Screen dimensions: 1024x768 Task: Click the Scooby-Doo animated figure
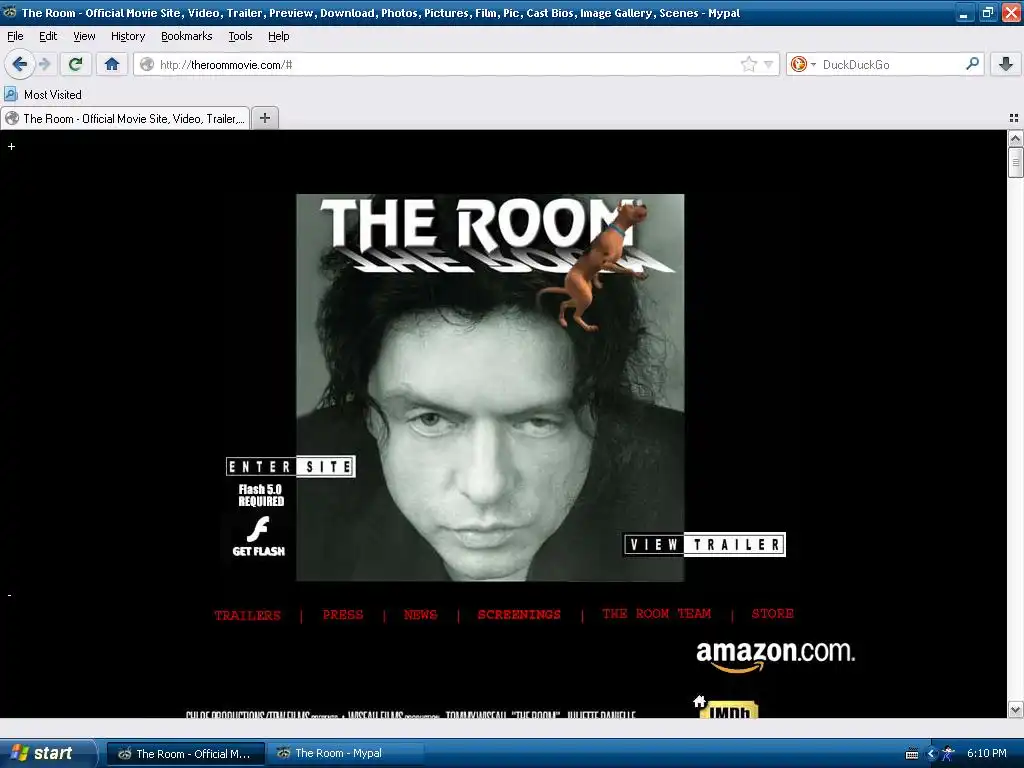coord(593,264)
